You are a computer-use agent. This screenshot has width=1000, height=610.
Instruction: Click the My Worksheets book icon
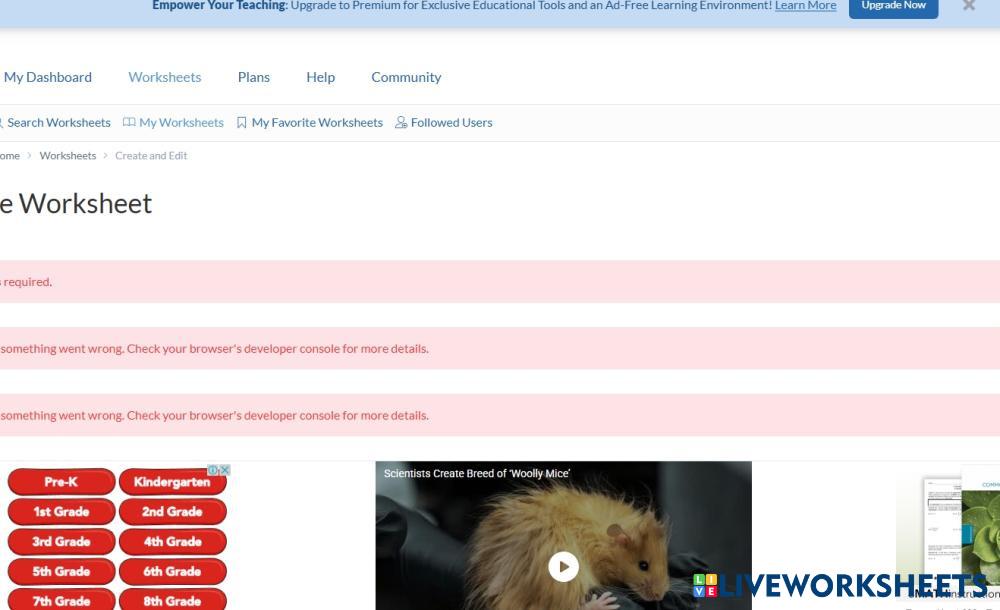click(129, 123)
